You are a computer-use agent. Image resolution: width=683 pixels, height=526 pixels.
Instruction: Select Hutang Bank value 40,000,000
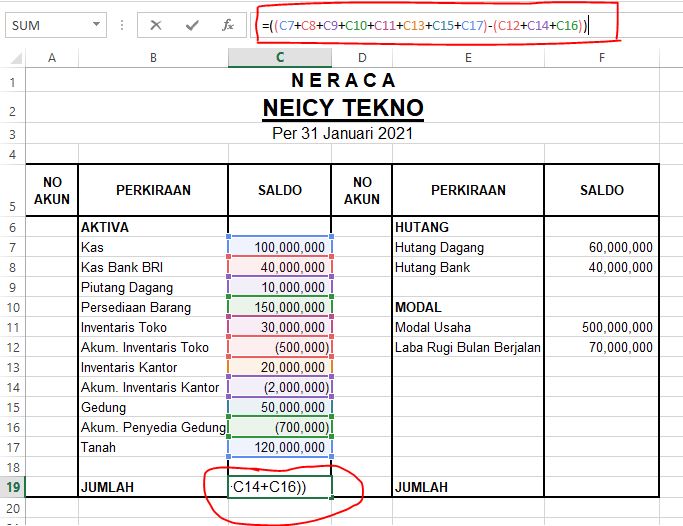pyautogui.click(x=602, y=267)
